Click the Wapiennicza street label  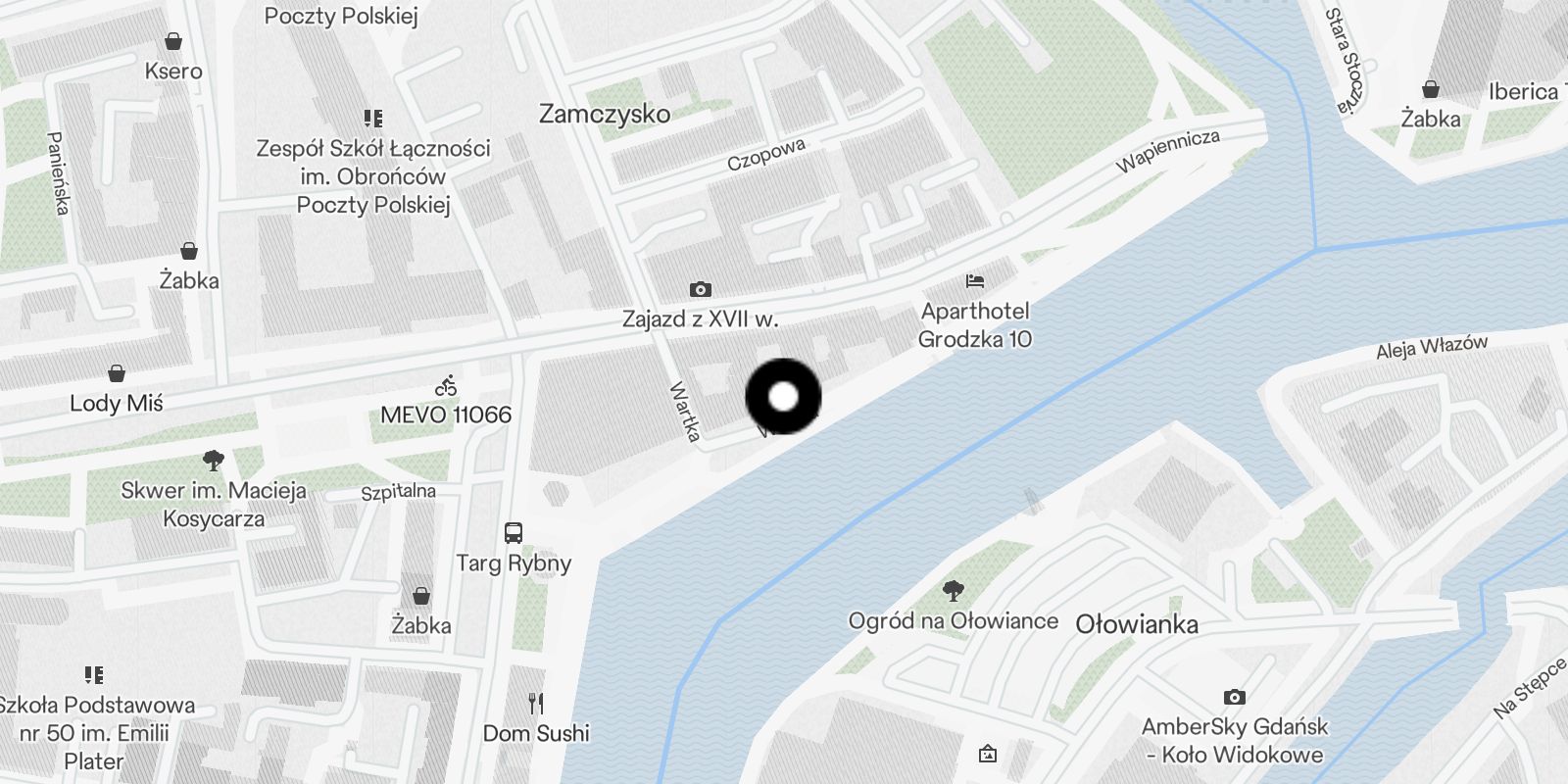point(1168,152)
